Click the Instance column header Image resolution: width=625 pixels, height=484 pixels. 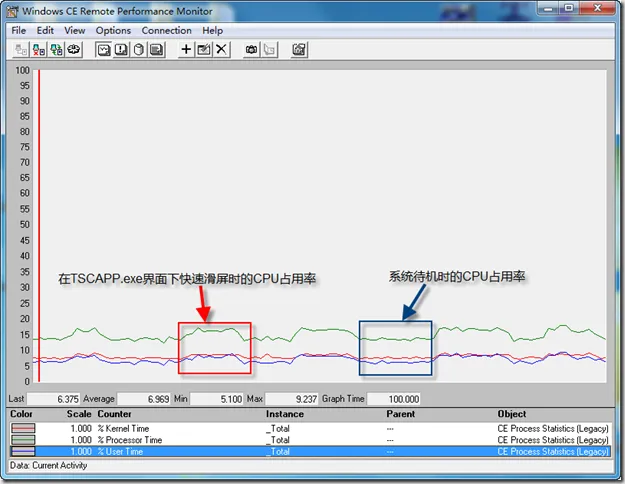285,414
